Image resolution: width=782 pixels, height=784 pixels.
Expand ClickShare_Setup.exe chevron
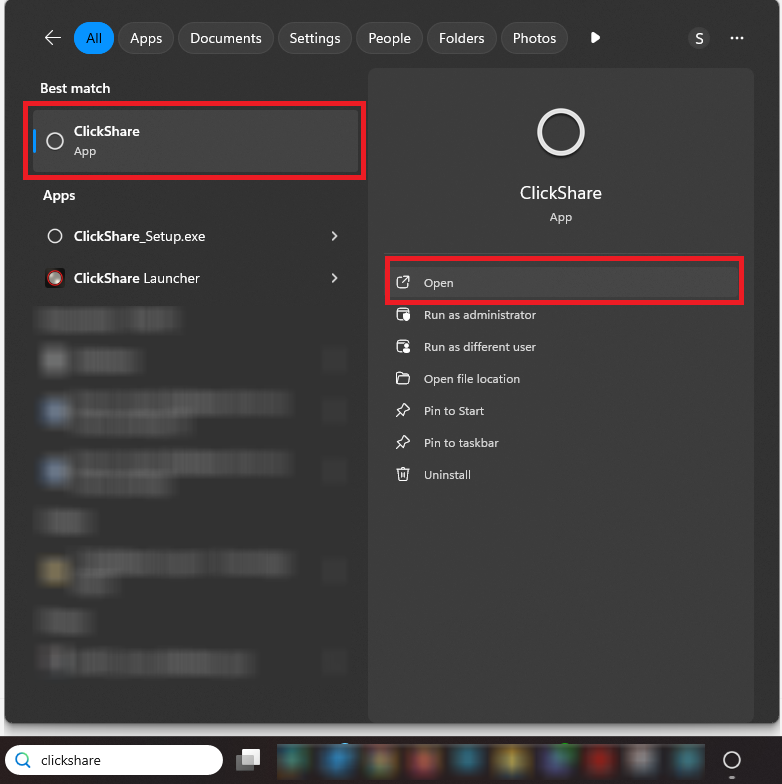(334, 236)
